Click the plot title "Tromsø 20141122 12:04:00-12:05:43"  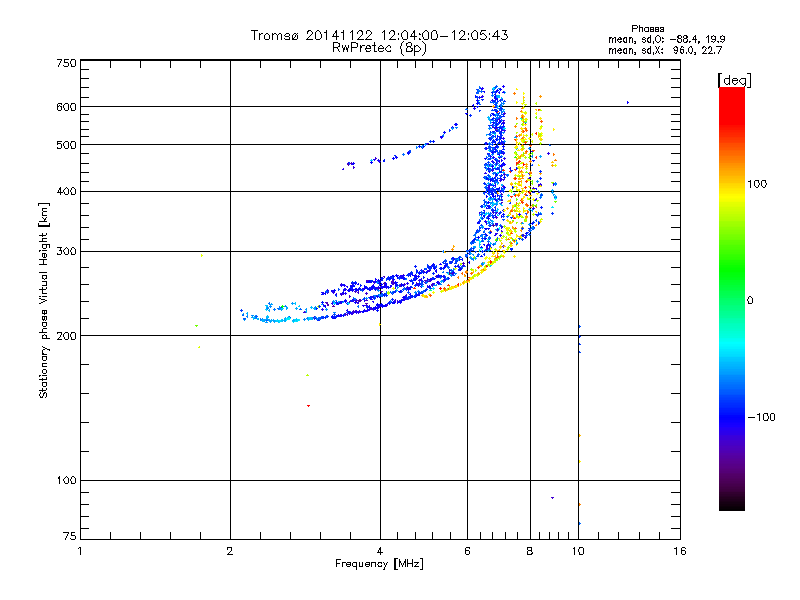(x=379, y=35)
